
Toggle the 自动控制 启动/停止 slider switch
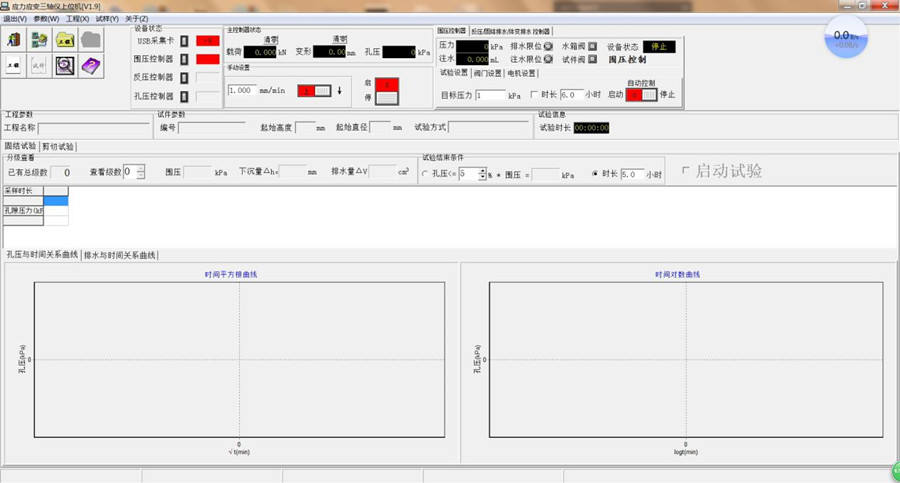tap(642, 95)
